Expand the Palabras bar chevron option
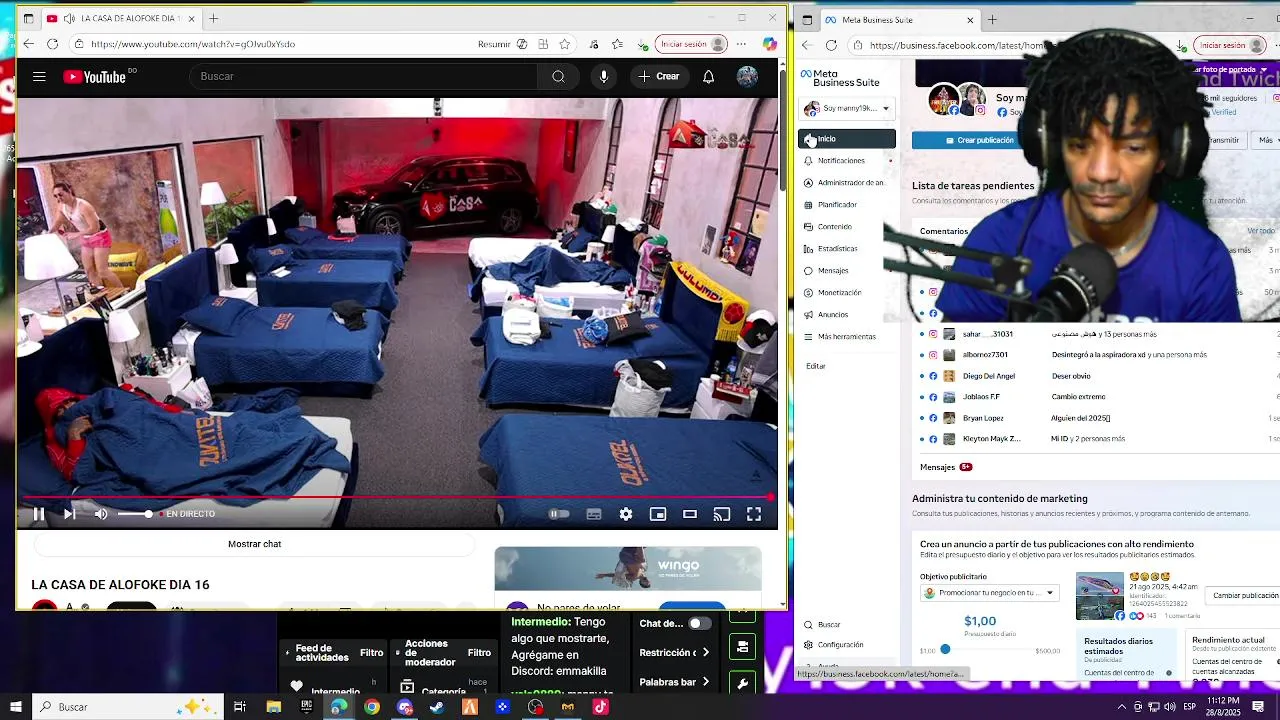1280x720 pixels. [706, 682]
